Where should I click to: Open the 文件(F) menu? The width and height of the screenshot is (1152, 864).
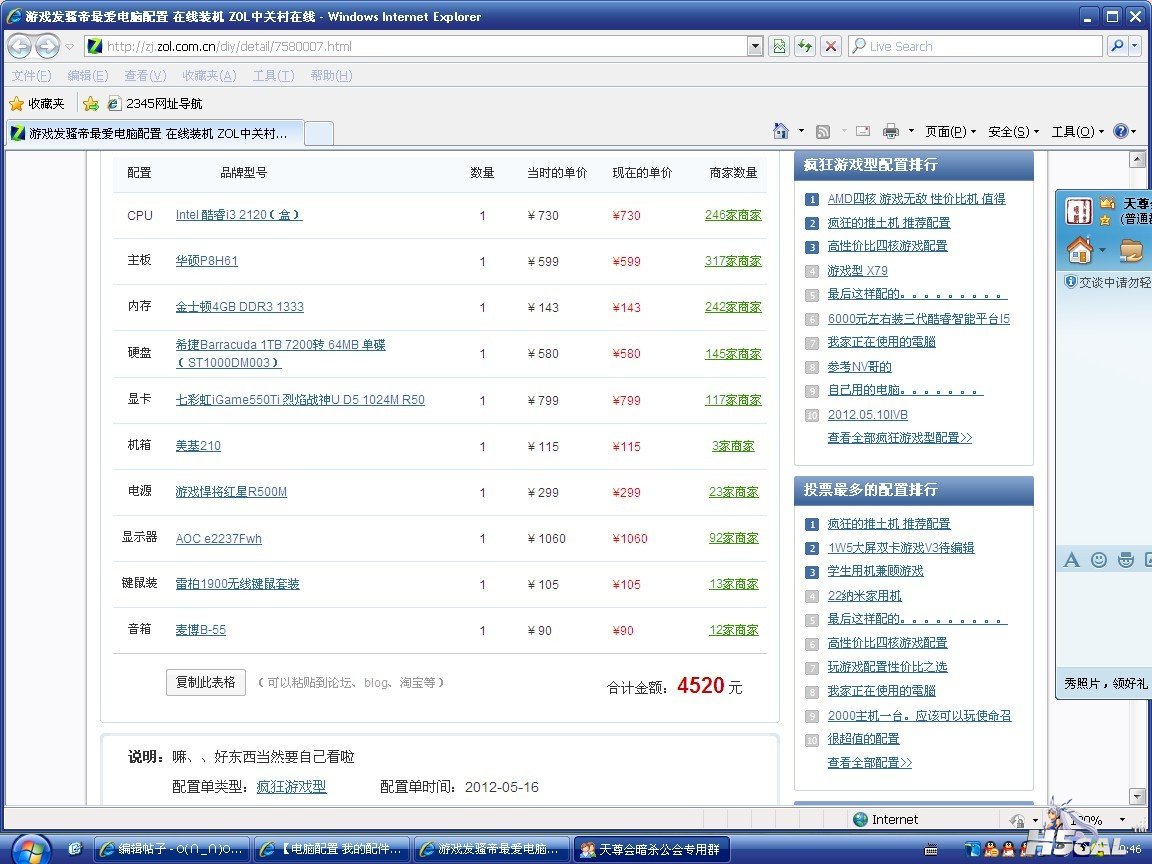coord(32,76)
